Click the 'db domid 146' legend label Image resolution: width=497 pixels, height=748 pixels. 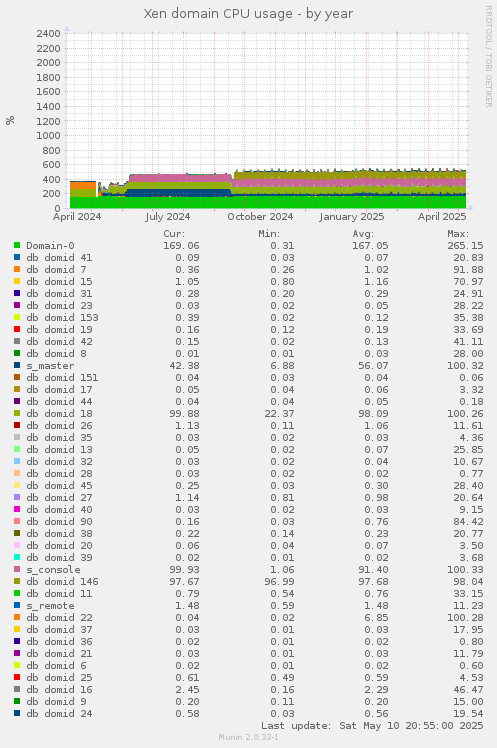pos(62,582)
